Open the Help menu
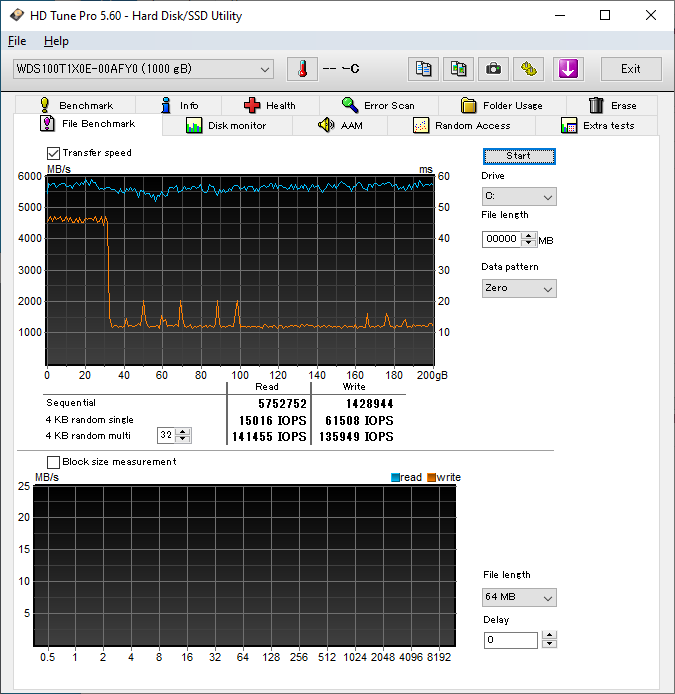675x694 pixels. 56,41
